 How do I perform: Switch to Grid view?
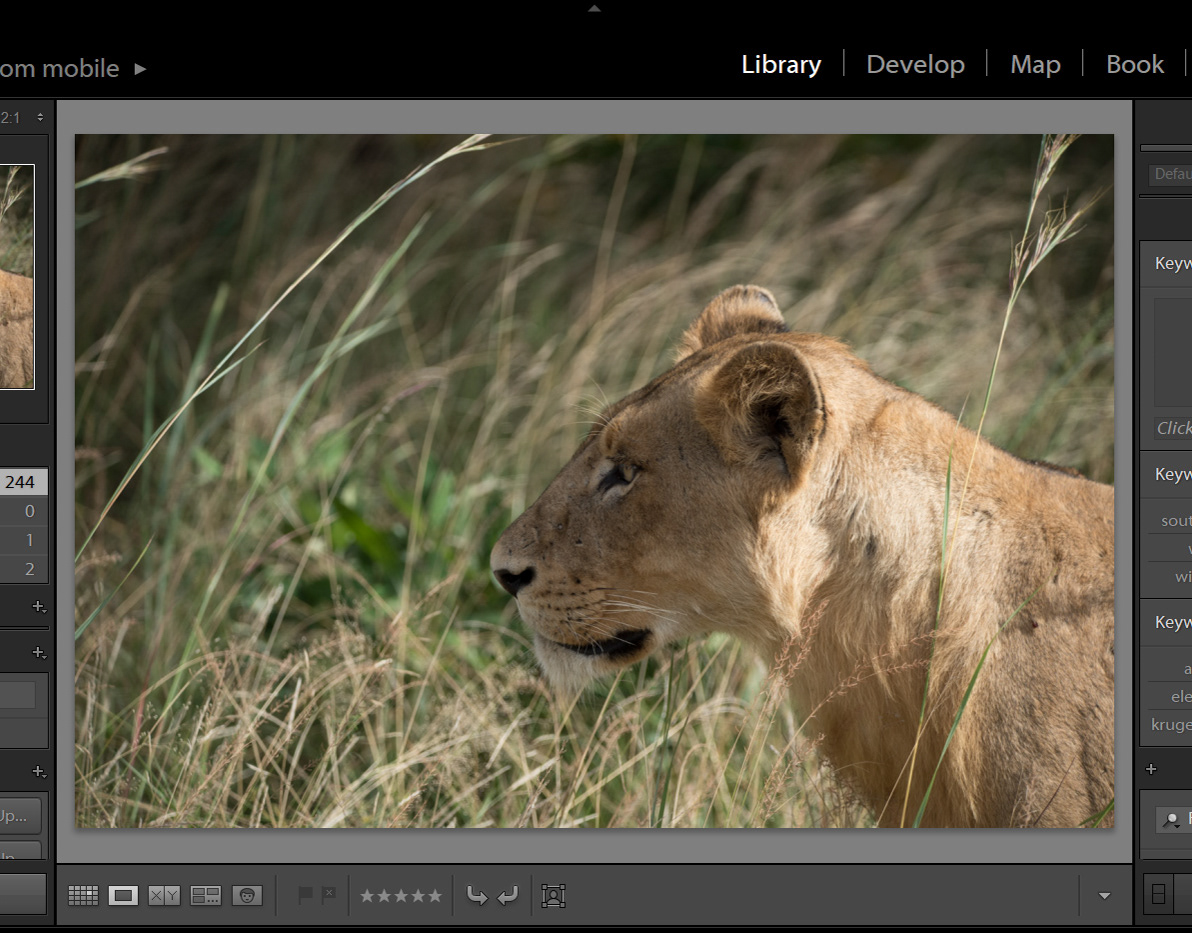(83, 896)
